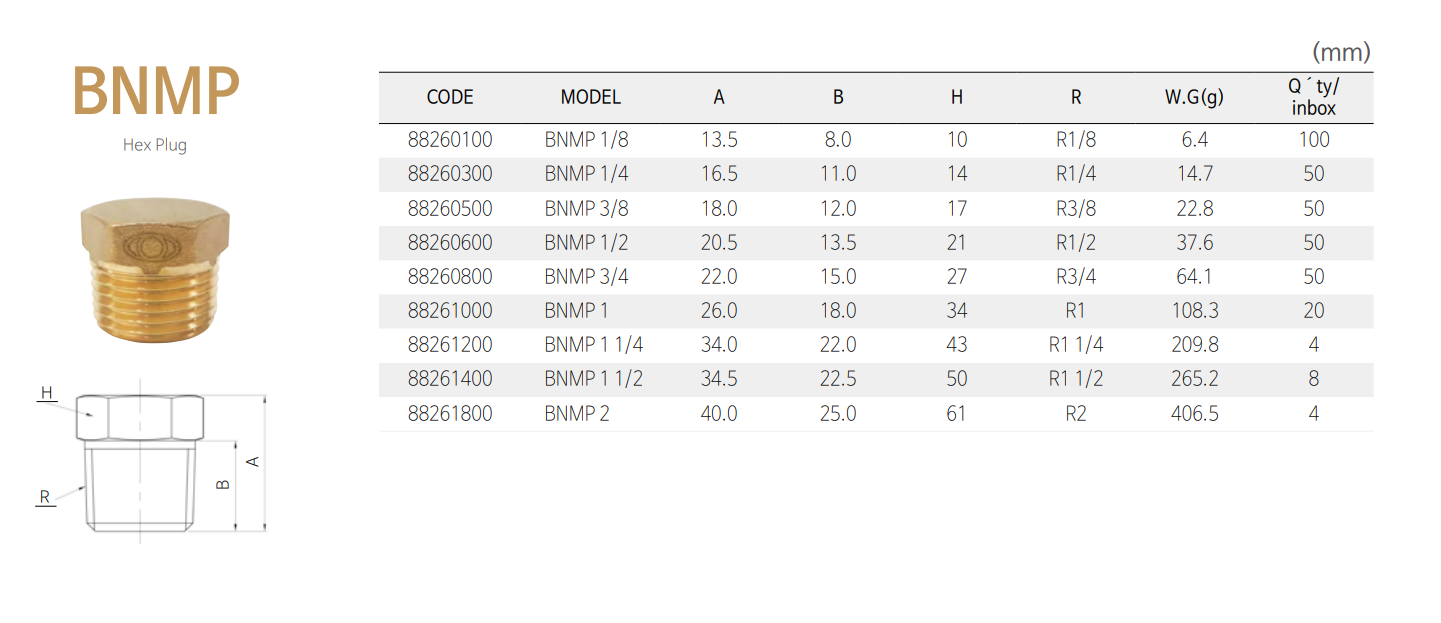Click the brass hex plug product photo
The image size is (1441, 623).
(x=155, y=269)
